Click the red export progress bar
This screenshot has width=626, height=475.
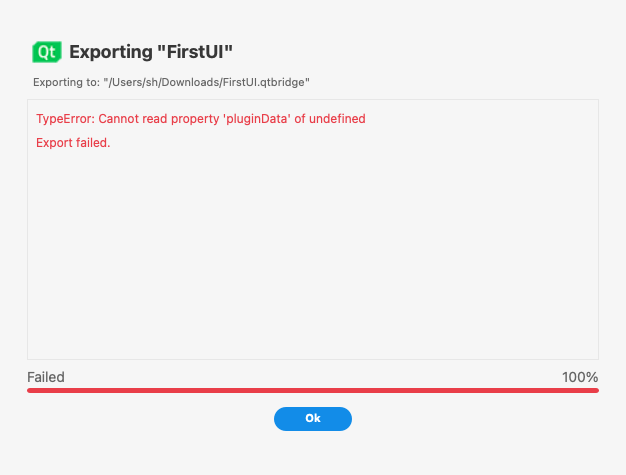pos(312,390)
